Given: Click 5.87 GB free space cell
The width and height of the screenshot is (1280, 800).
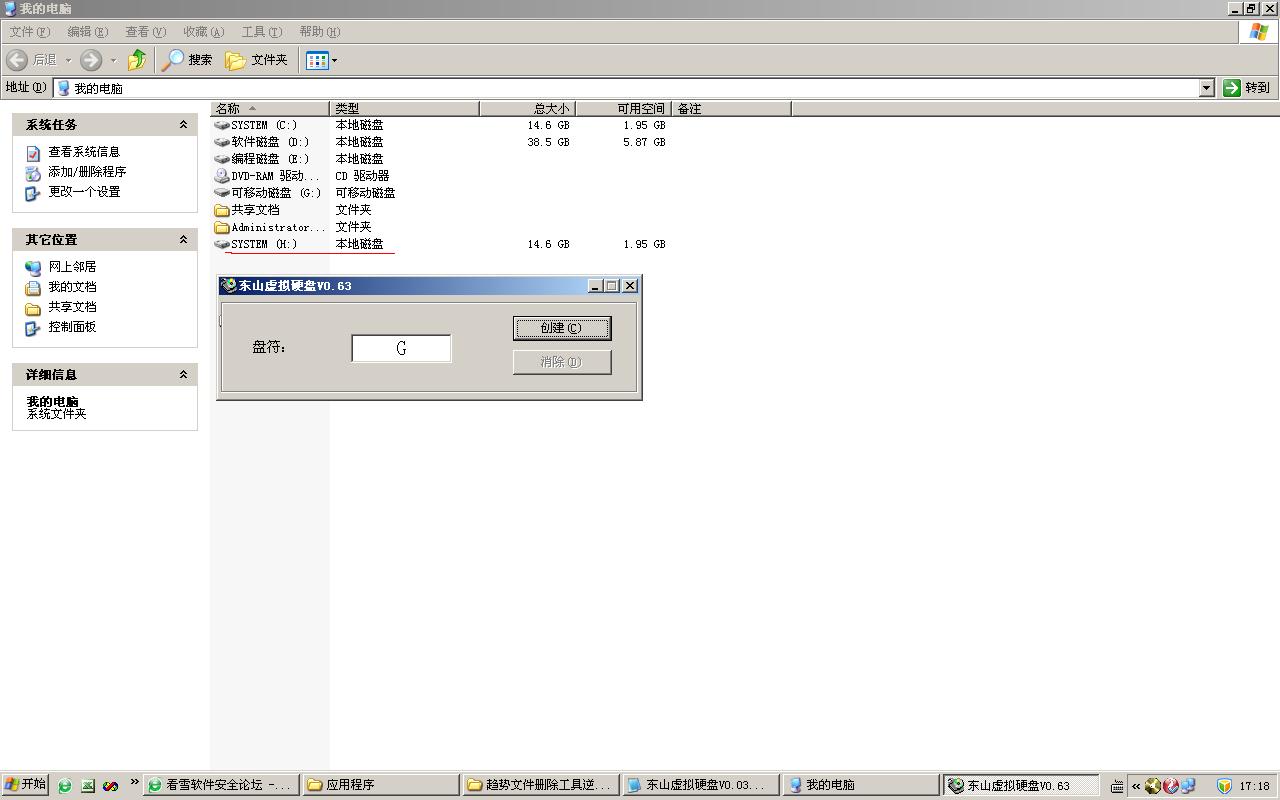Looking at the screenshot, I should coord(644,142).
